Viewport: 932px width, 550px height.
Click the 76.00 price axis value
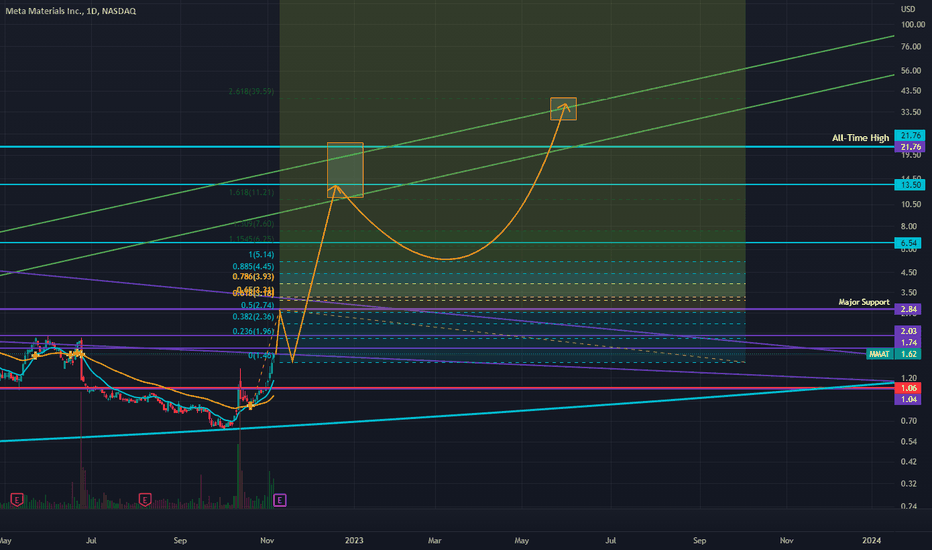pos(911,47)
